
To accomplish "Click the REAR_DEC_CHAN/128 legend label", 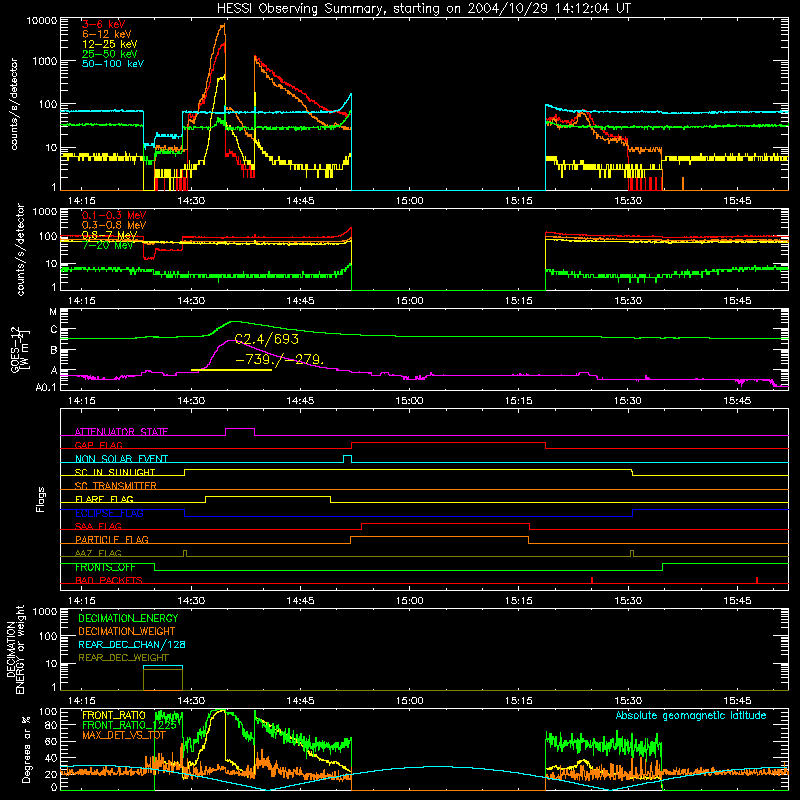I will point(132,644).
